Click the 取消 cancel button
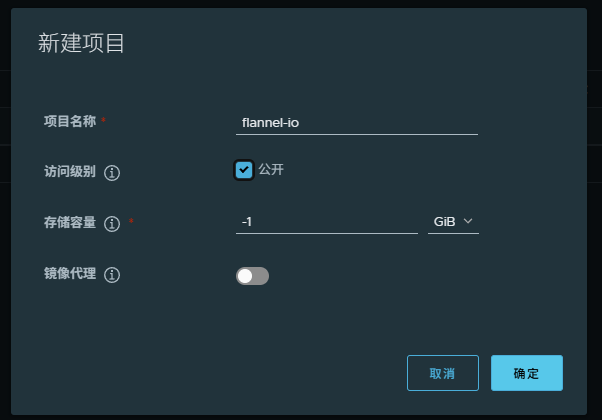The height and width of the screenshot is (420, 602). (443, 373)
